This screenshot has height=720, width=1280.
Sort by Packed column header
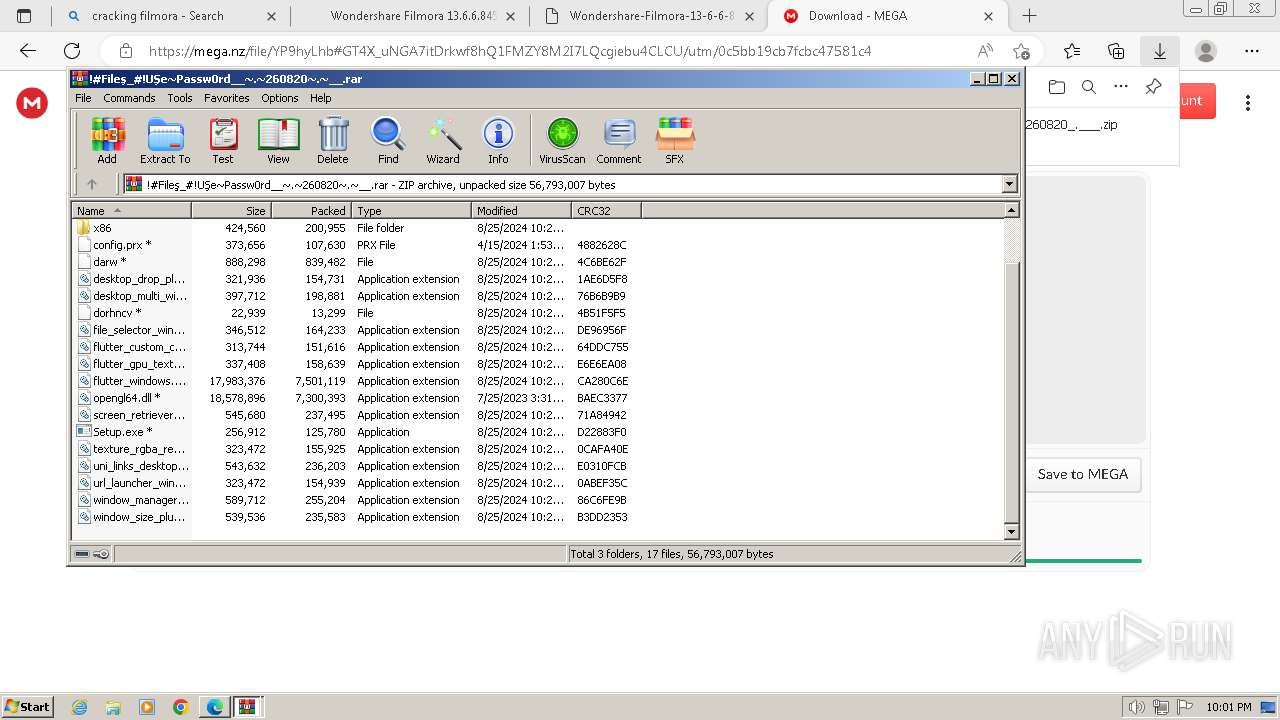pyautogui.click(x=311, y=210)
